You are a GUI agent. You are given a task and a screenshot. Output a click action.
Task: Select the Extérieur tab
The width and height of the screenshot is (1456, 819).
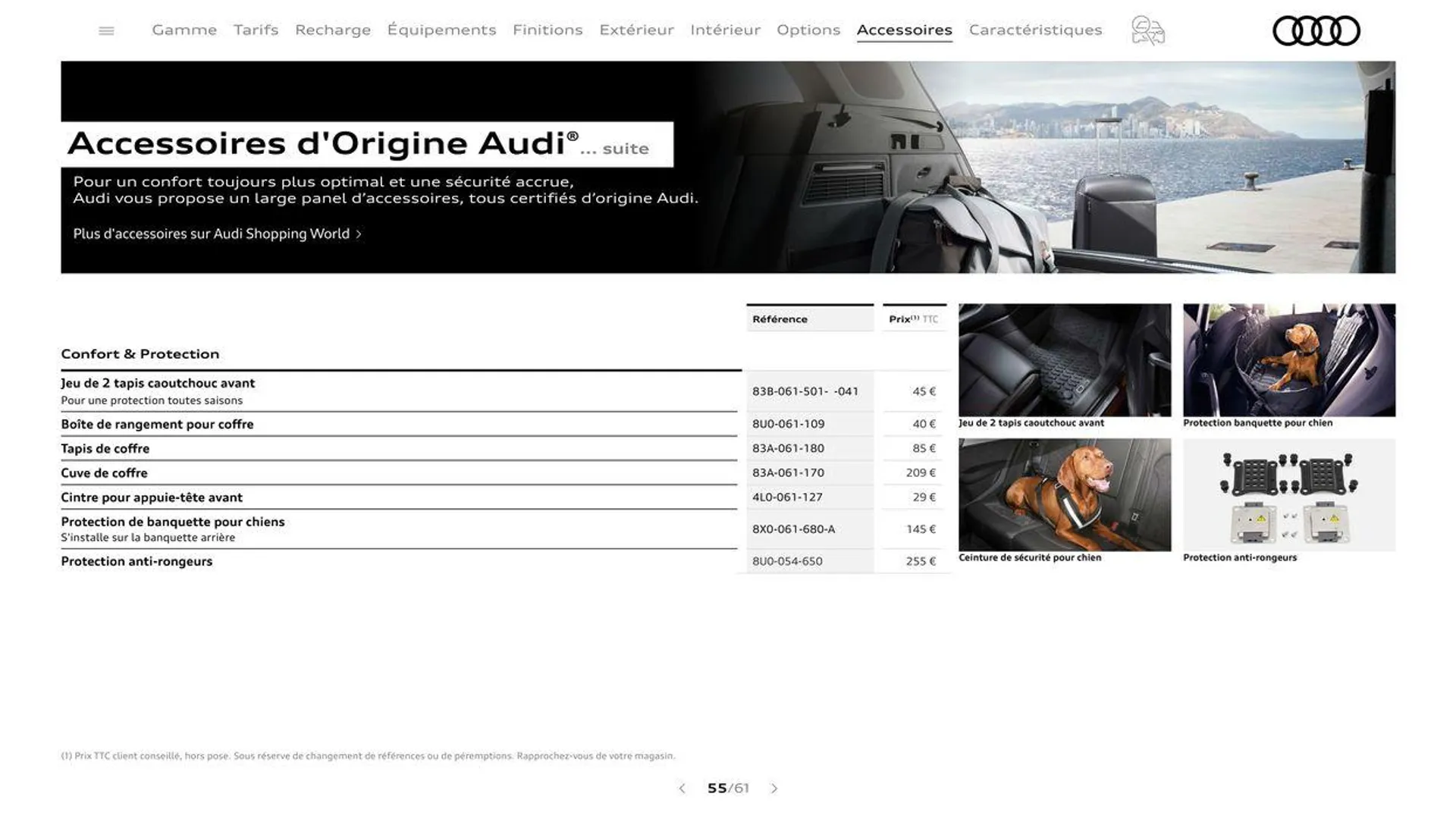click(x=636, y=30)
